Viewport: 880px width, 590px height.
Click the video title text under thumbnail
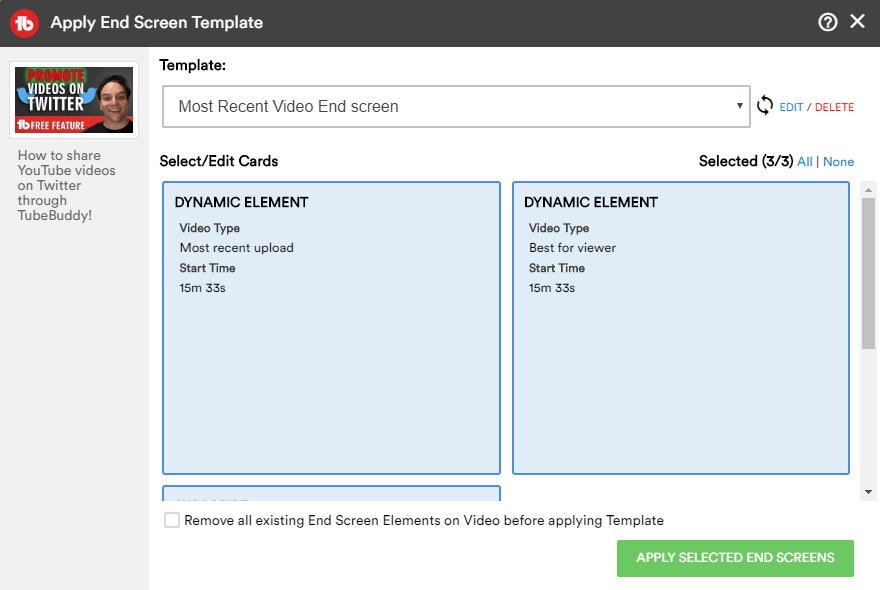[66, 185]
